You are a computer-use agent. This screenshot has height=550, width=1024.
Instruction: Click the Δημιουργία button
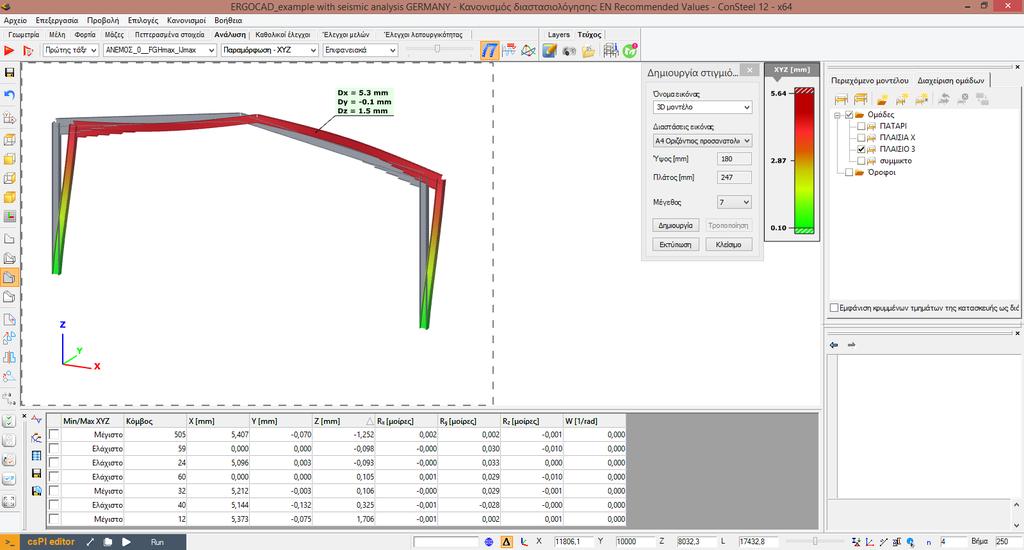click(x=676, y=225)
